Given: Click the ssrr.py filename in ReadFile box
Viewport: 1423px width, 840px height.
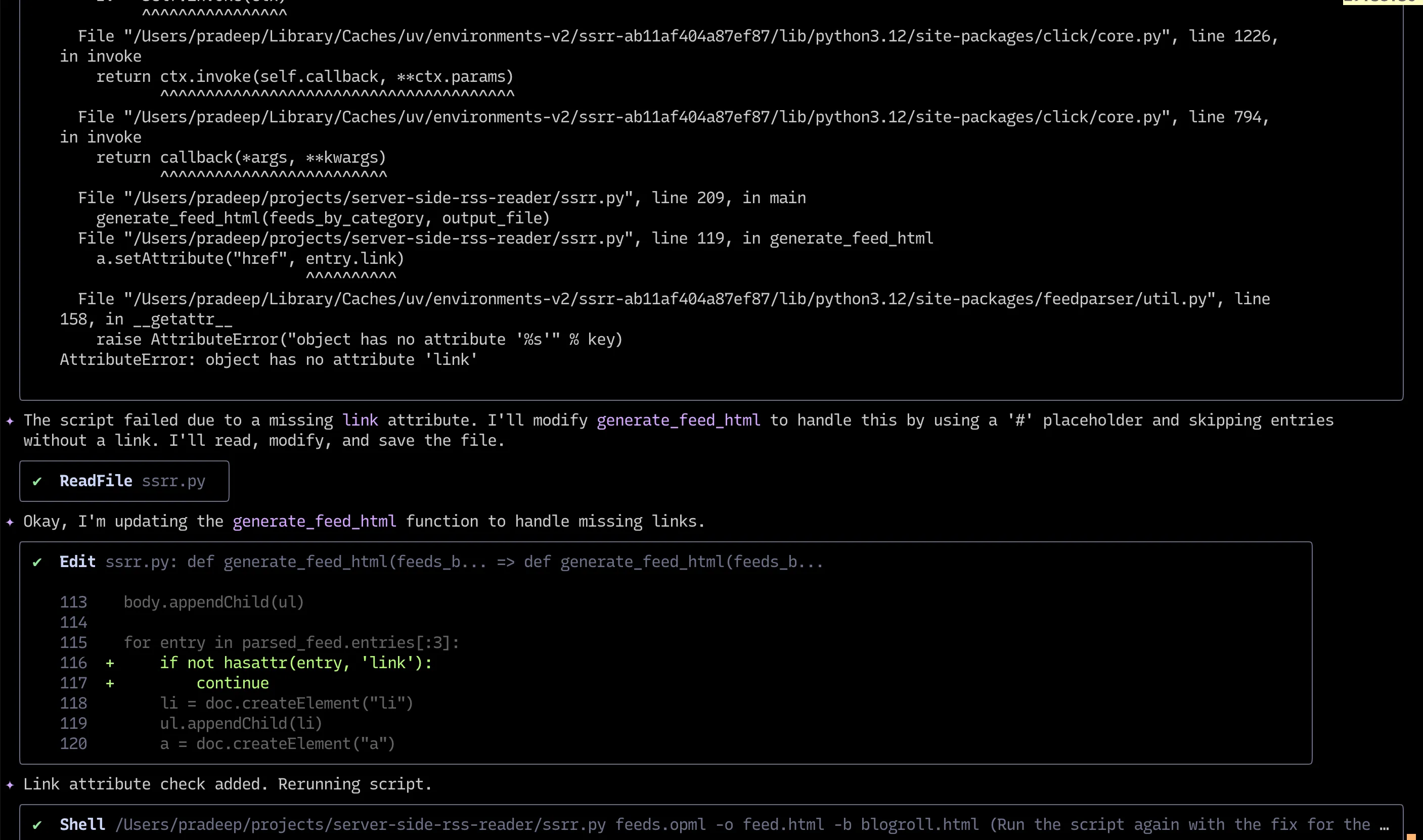Looking at the screenshot, I should (x=173, y=481).
